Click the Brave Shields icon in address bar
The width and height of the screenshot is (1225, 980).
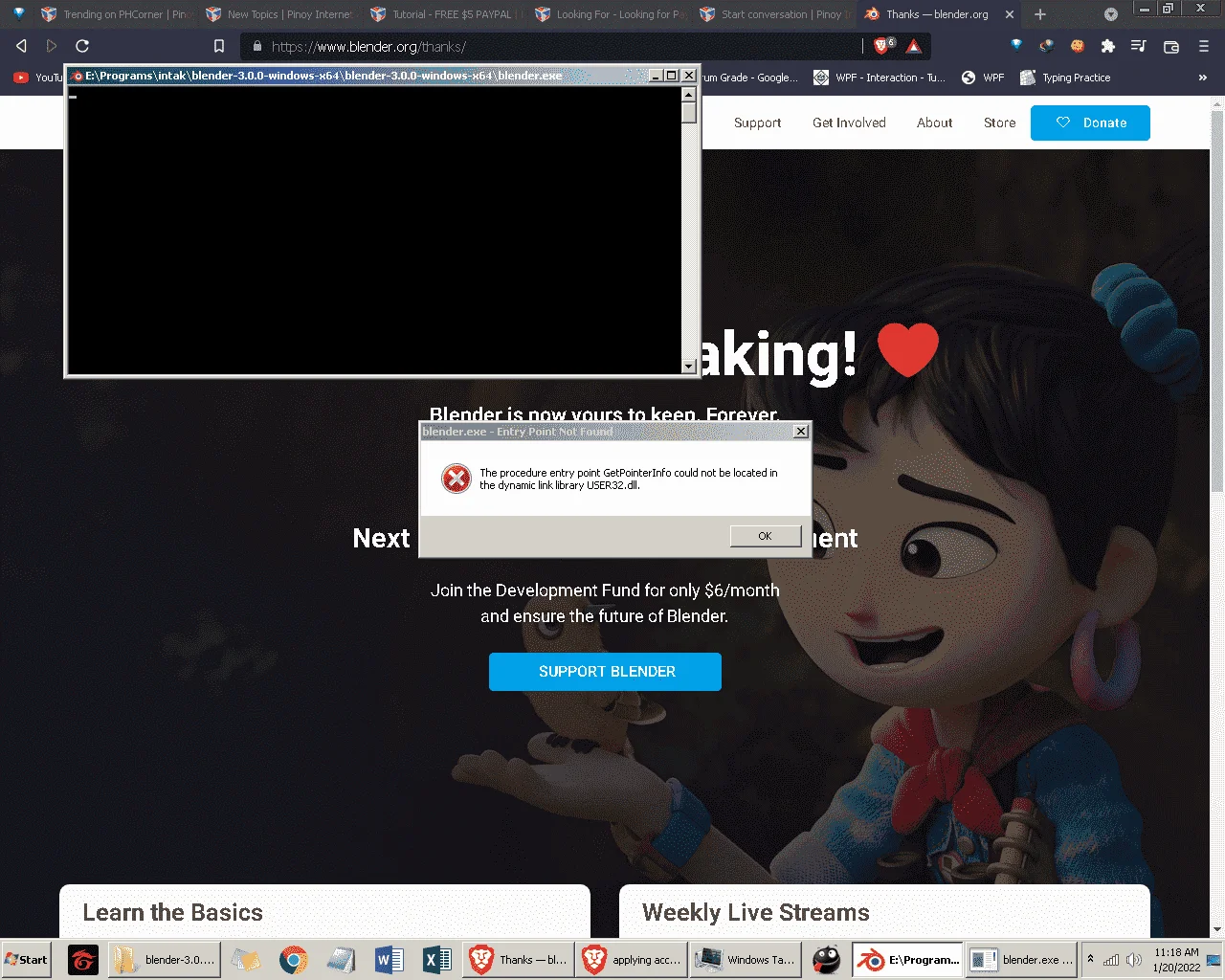point(883,46)
